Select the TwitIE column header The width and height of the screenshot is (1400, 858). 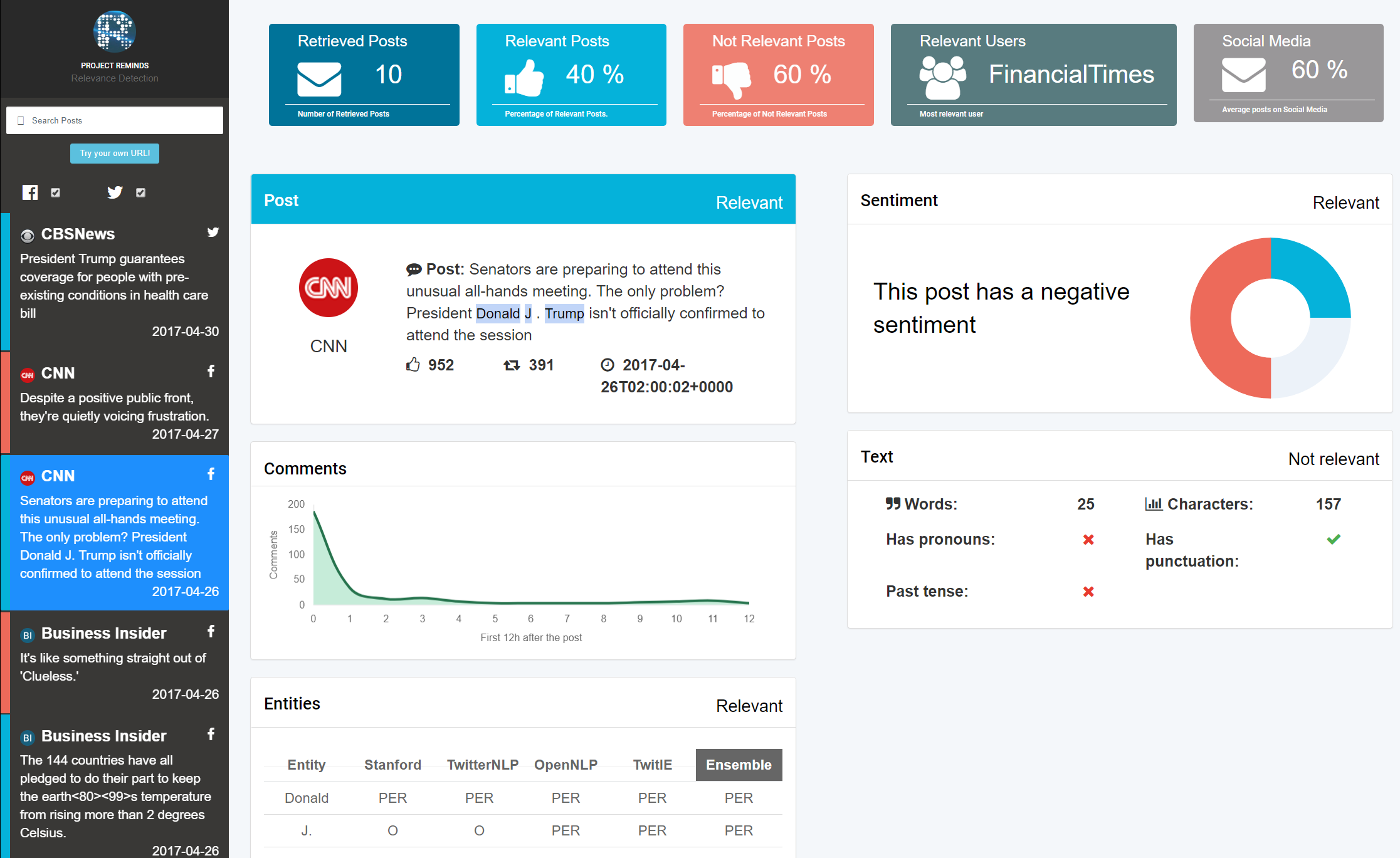coord(652,765)
